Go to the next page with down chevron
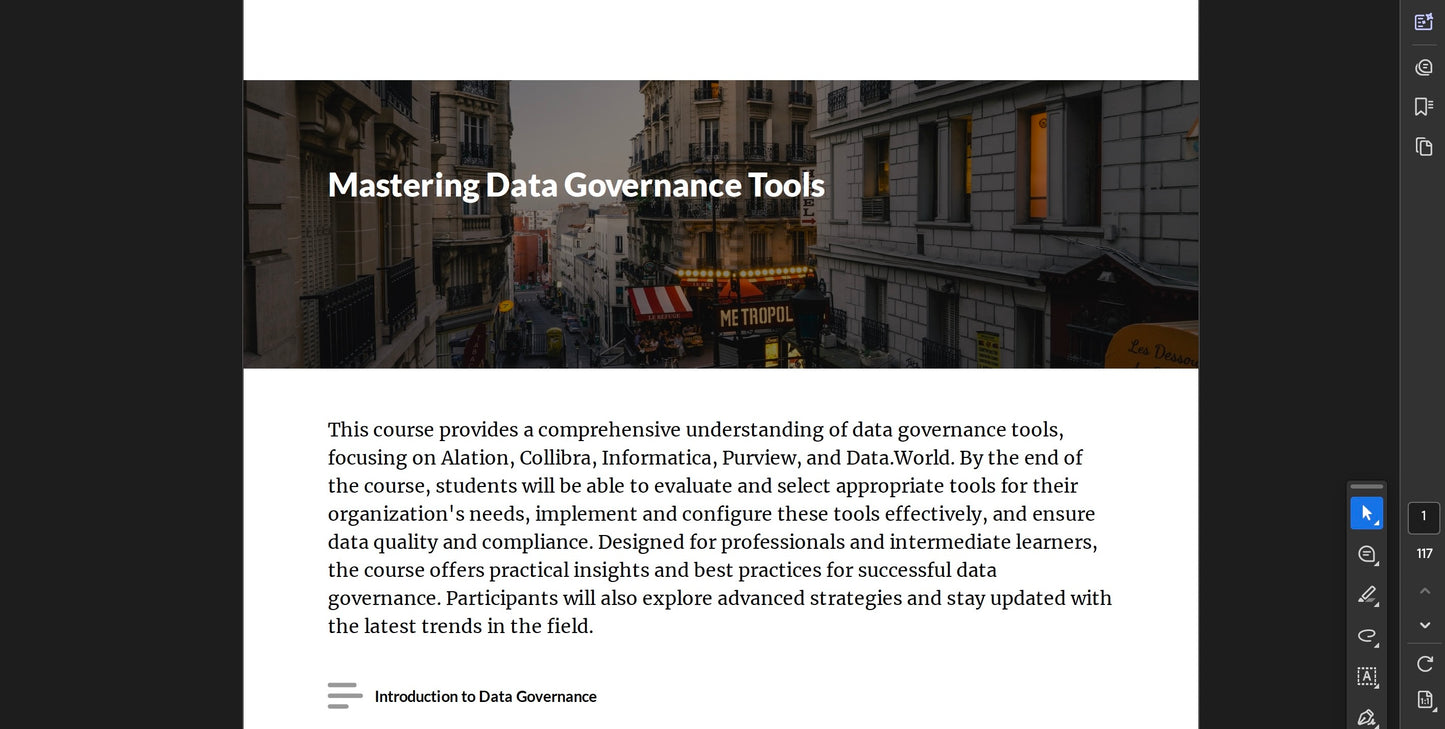The image size is (1445, 729). [x=1424, y=625]
